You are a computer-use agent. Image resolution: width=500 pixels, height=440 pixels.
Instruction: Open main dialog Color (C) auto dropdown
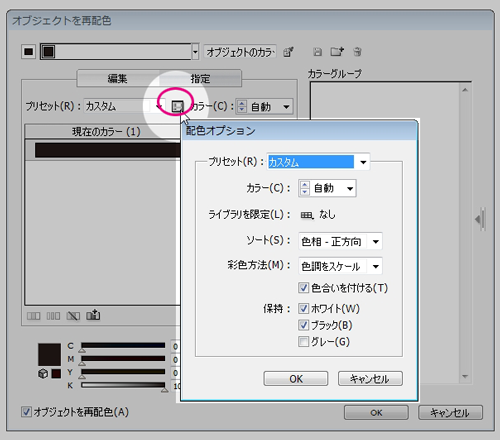point(286,107)
